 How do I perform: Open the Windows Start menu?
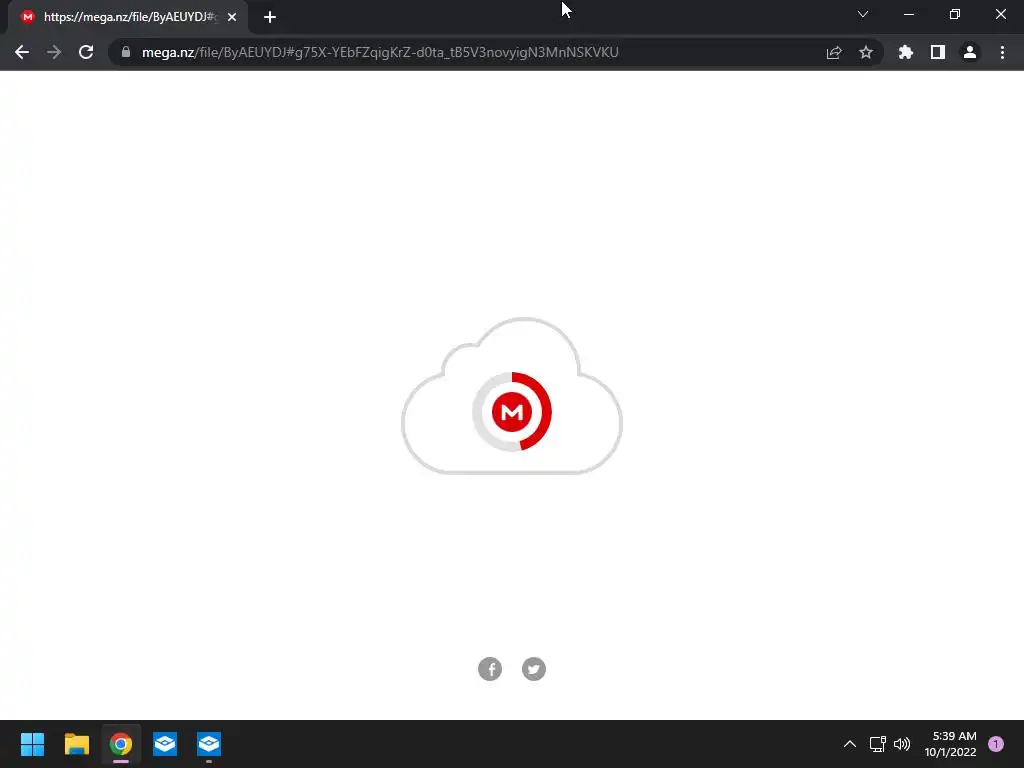32,744
